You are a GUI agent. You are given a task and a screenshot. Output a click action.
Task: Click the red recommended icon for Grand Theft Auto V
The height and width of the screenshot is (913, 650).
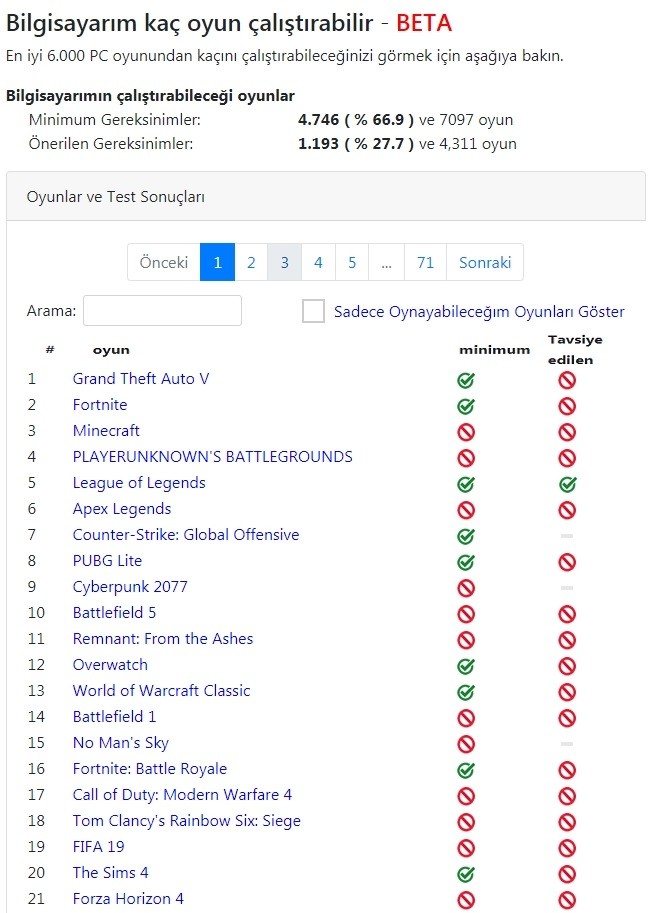pyautogui.click(x=567, y=380)
